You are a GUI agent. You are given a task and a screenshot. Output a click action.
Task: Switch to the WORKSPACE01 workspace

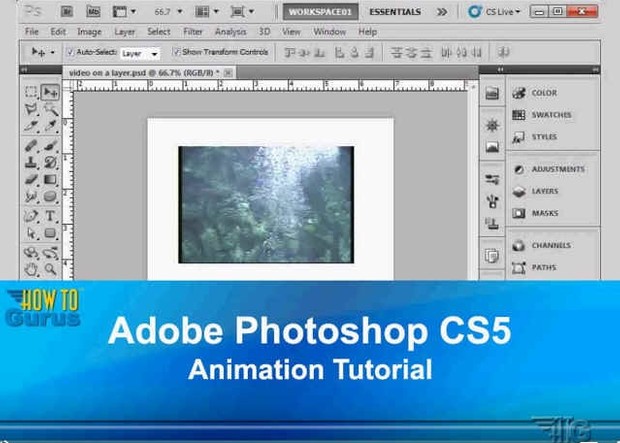pos(320,12)
